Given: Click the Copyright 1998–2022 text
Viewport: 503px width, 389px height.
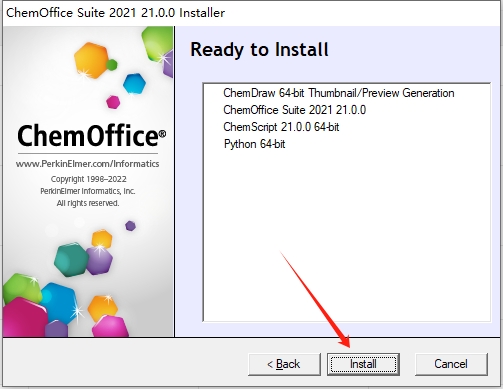Looking at the screenshot, I should click(x=89, y=179).
